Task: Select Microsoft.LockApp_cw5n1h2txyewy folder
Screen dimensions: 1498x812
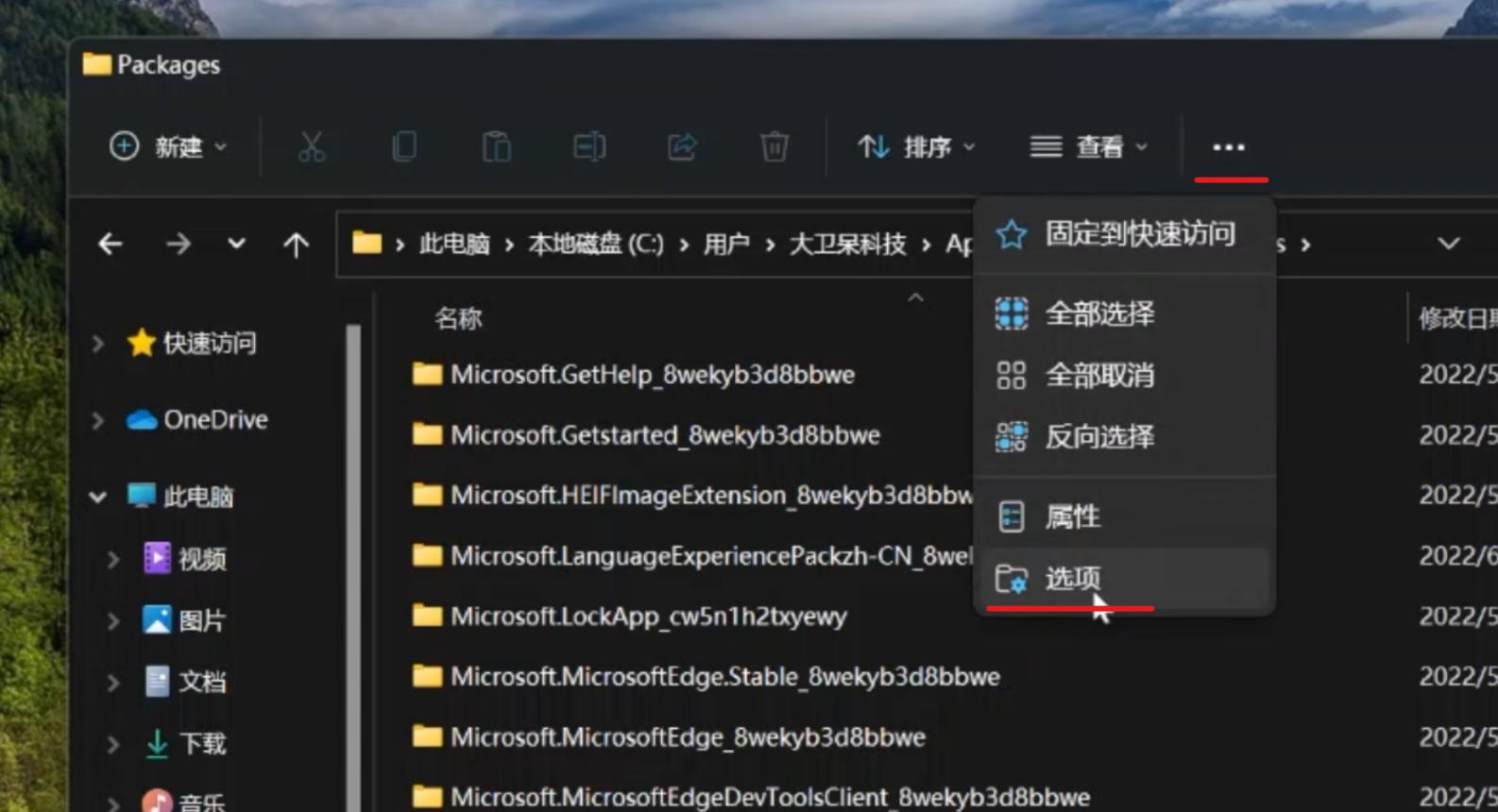Action: pos(630,617)
